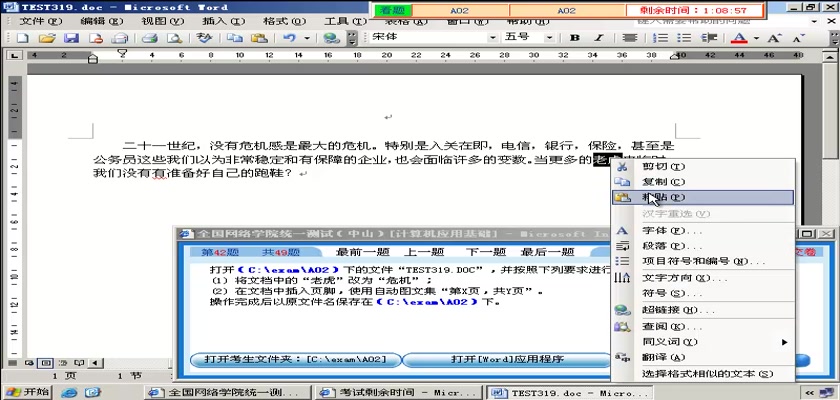
Task: Open the font size dropdown showing 五号
Action: (x=550, y=38)
